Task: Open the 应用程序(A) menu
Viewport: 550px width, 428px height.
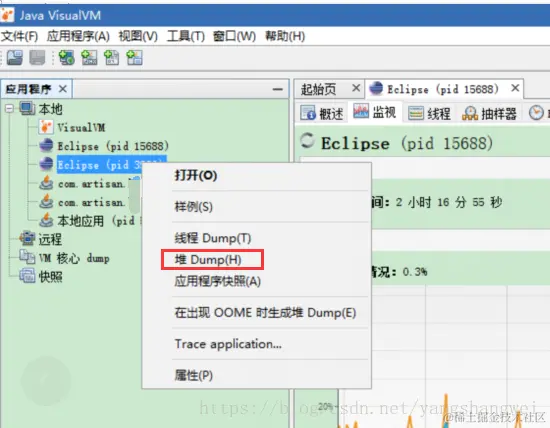Action: pos(78,36)
